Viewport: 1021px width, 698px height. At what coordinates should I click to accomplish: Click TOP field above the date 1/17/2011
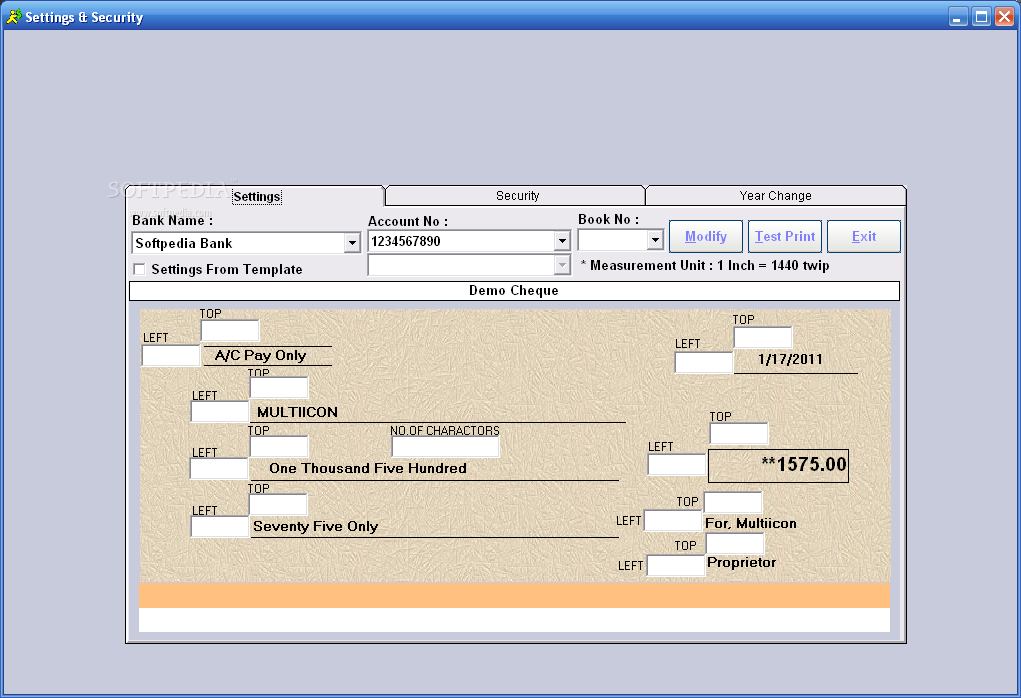tap(762, 337)
